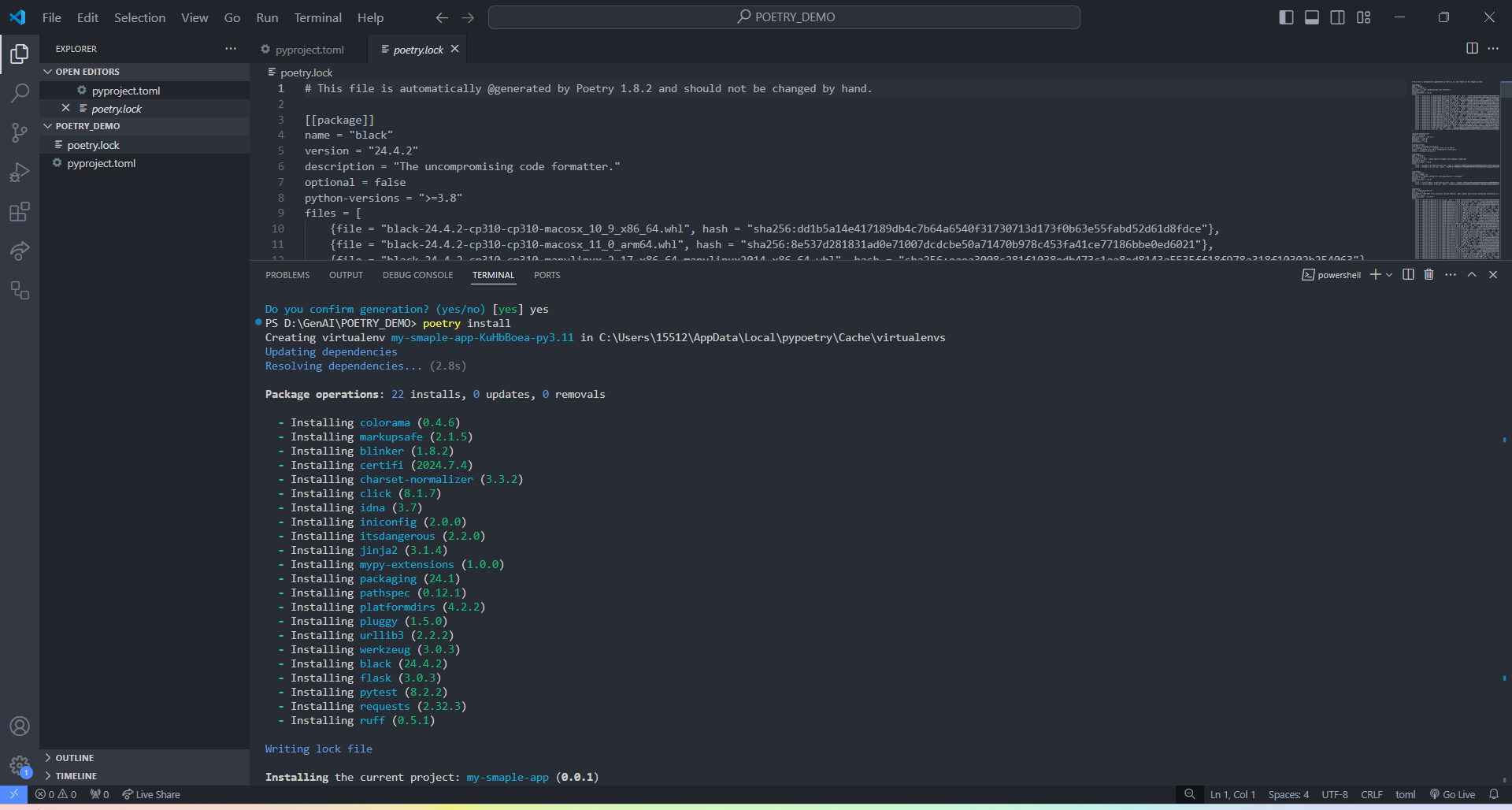Start Live Share session from status bar

pos(151,794)
